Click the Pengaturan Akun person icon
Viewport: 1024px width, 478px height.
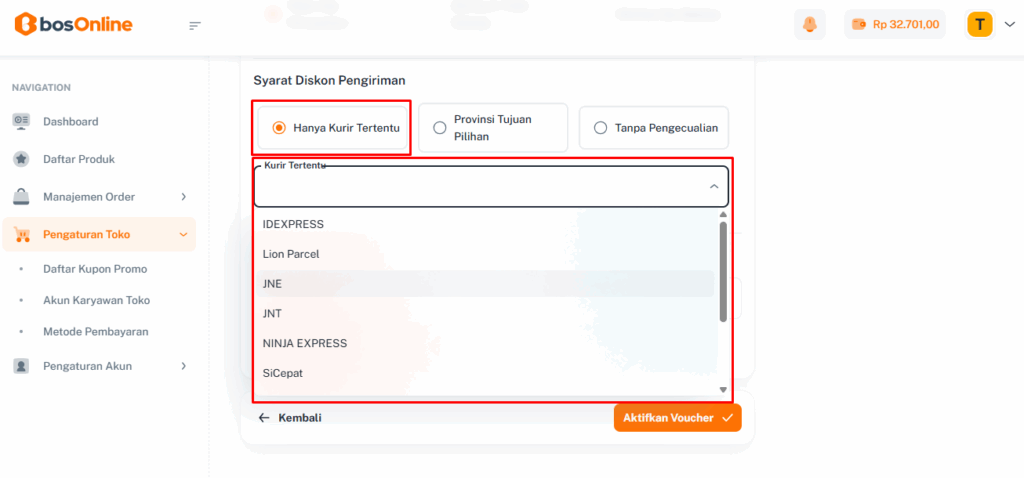coord(21,366)
